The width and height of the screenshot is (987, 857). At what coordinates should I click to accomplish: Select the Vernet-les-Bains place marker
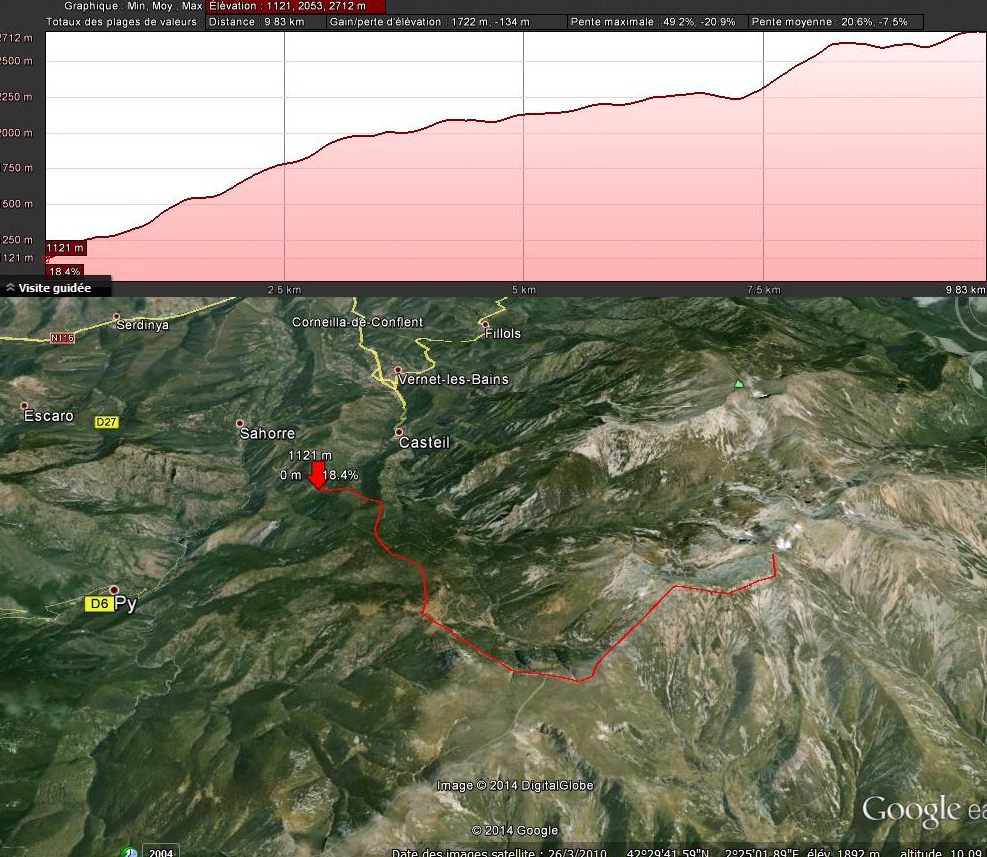(x=398, y=370)
